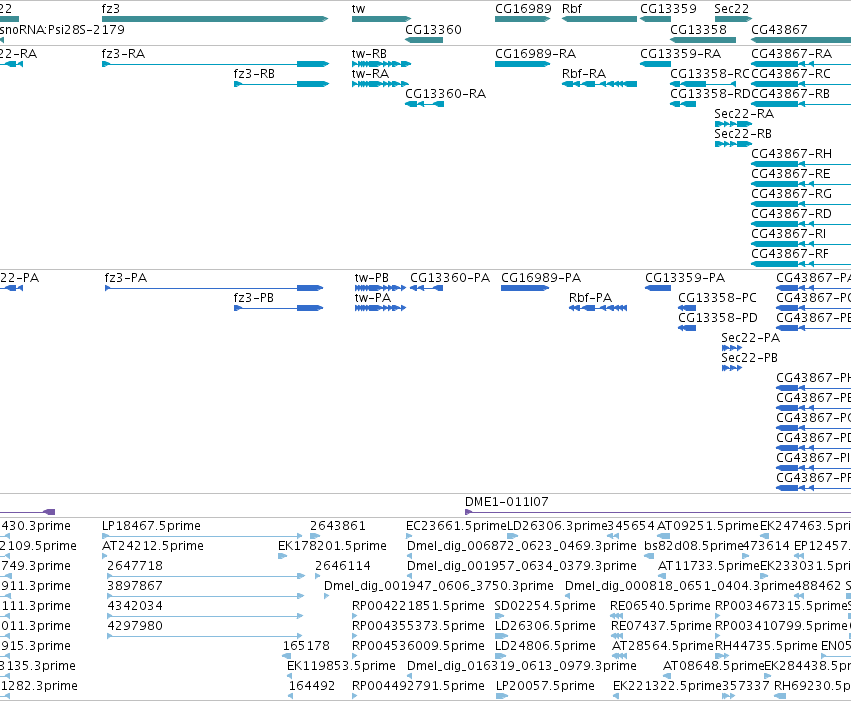Image resolution: width=851 pixels, height=701 pixels.
Task: Click EST LD24806.5prime
Action: (500, 656)
